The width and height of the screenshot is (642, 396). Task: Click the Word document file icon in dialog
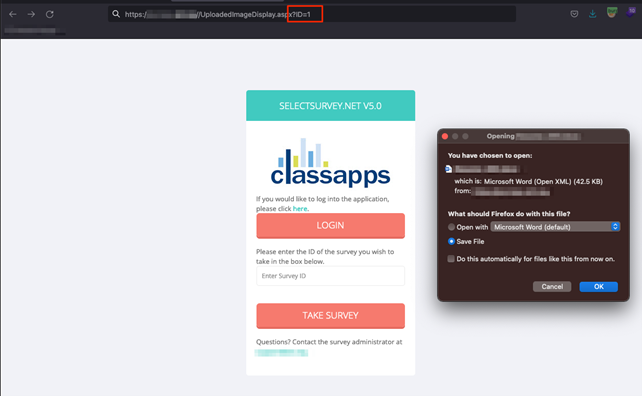[x=449, y=169]
